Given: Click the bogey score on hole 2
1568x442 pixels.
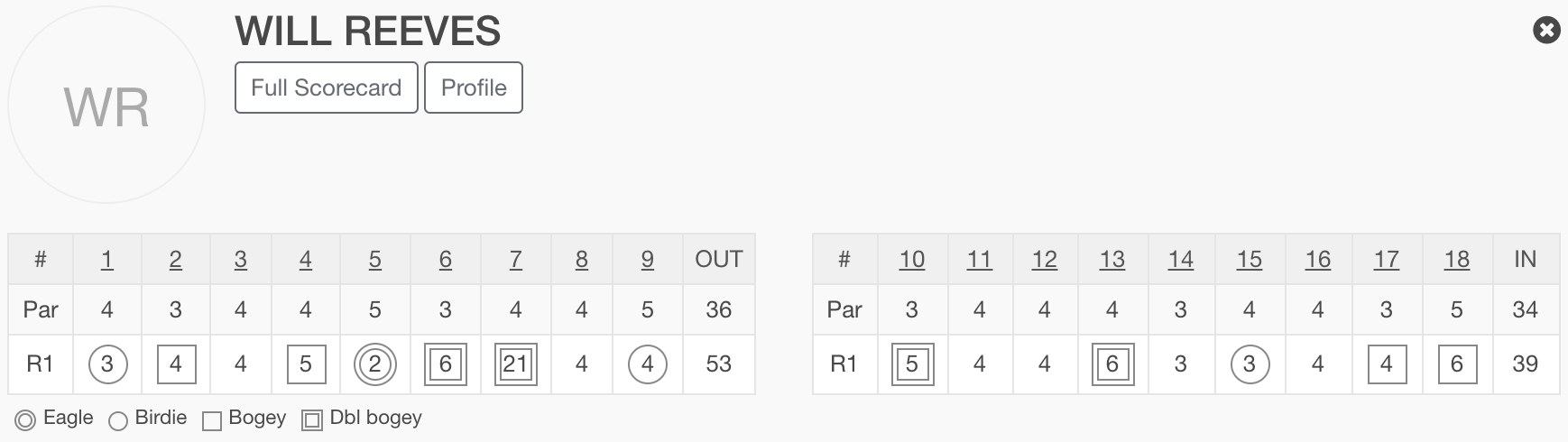Looking at the screenshot, I should click(x=176, y=364).
